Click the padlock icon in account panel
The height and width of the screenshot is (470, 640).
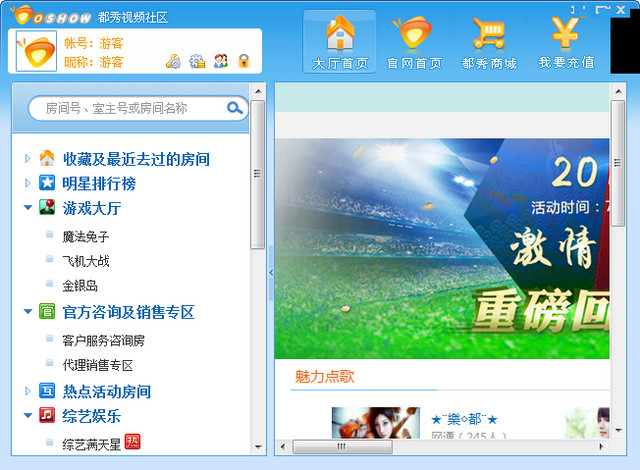pyautogui.click(x=243, y=61)
